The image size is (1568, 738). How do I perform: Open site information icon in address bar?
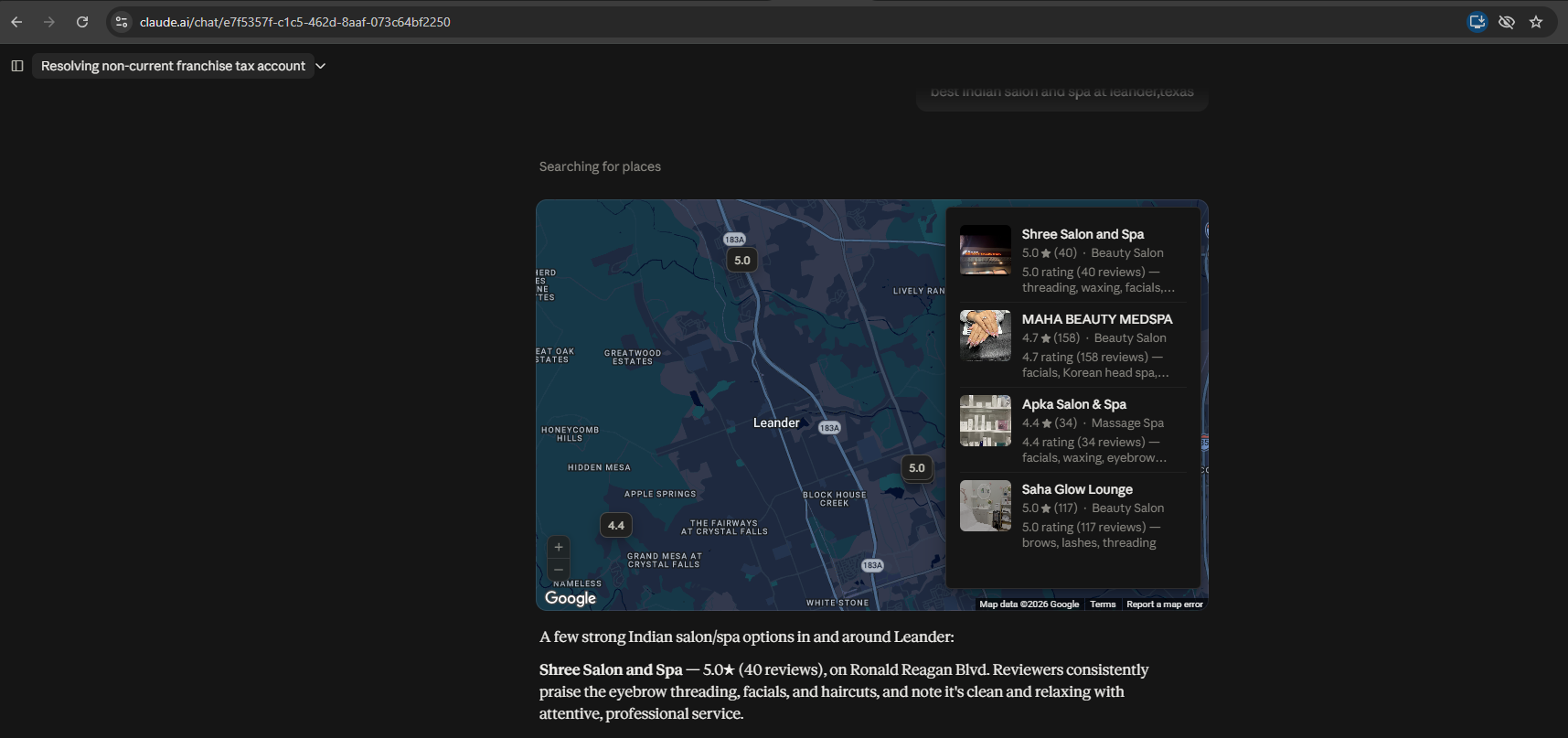122,22
